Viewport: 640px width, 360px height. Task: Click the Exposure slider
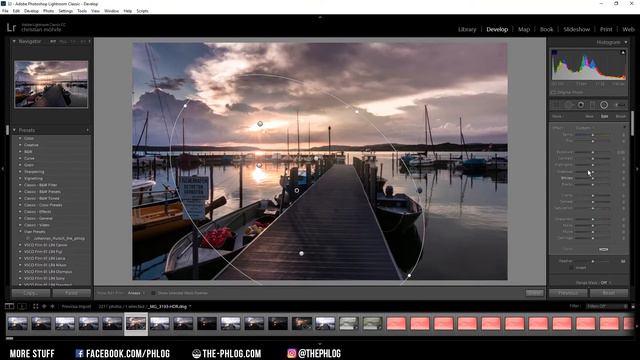[593, 152]
